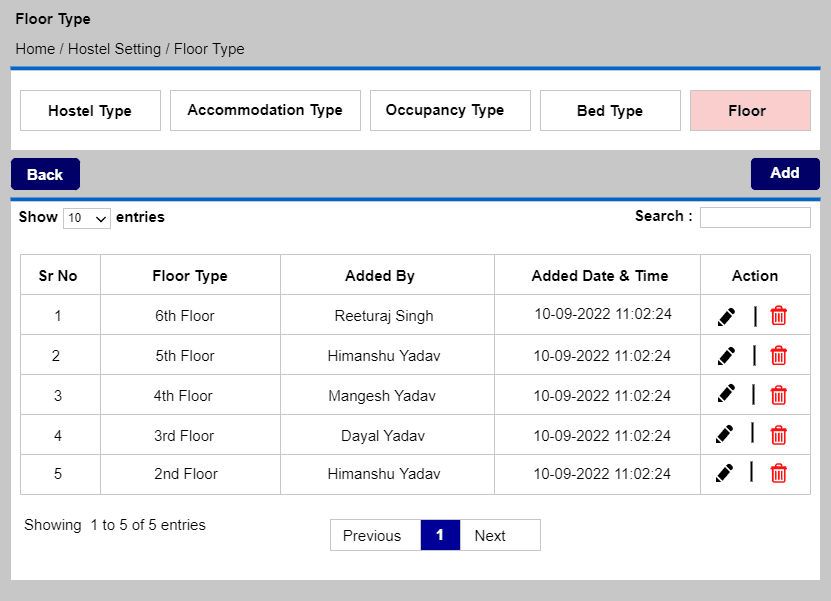
Task: Go to Next page
Action: click(x=500, y=535)
